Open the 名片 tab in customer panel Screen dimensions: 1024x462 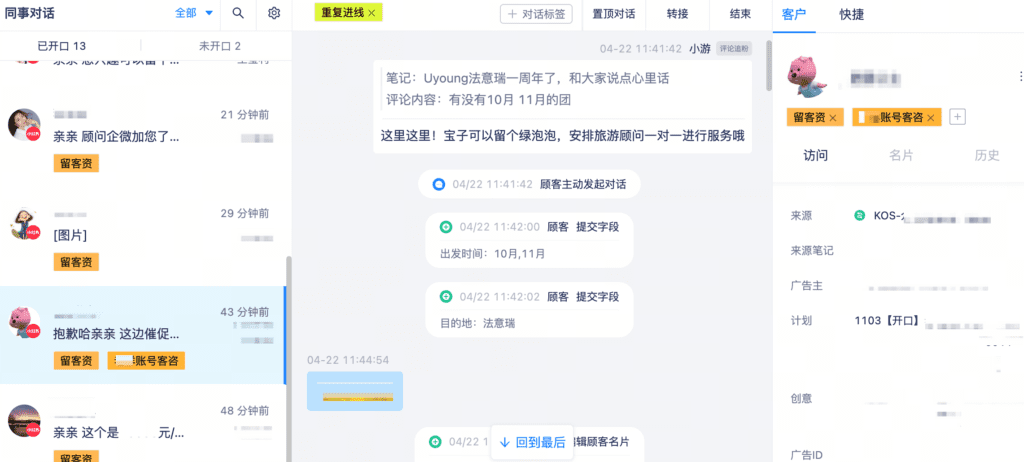tap(901, 155)
